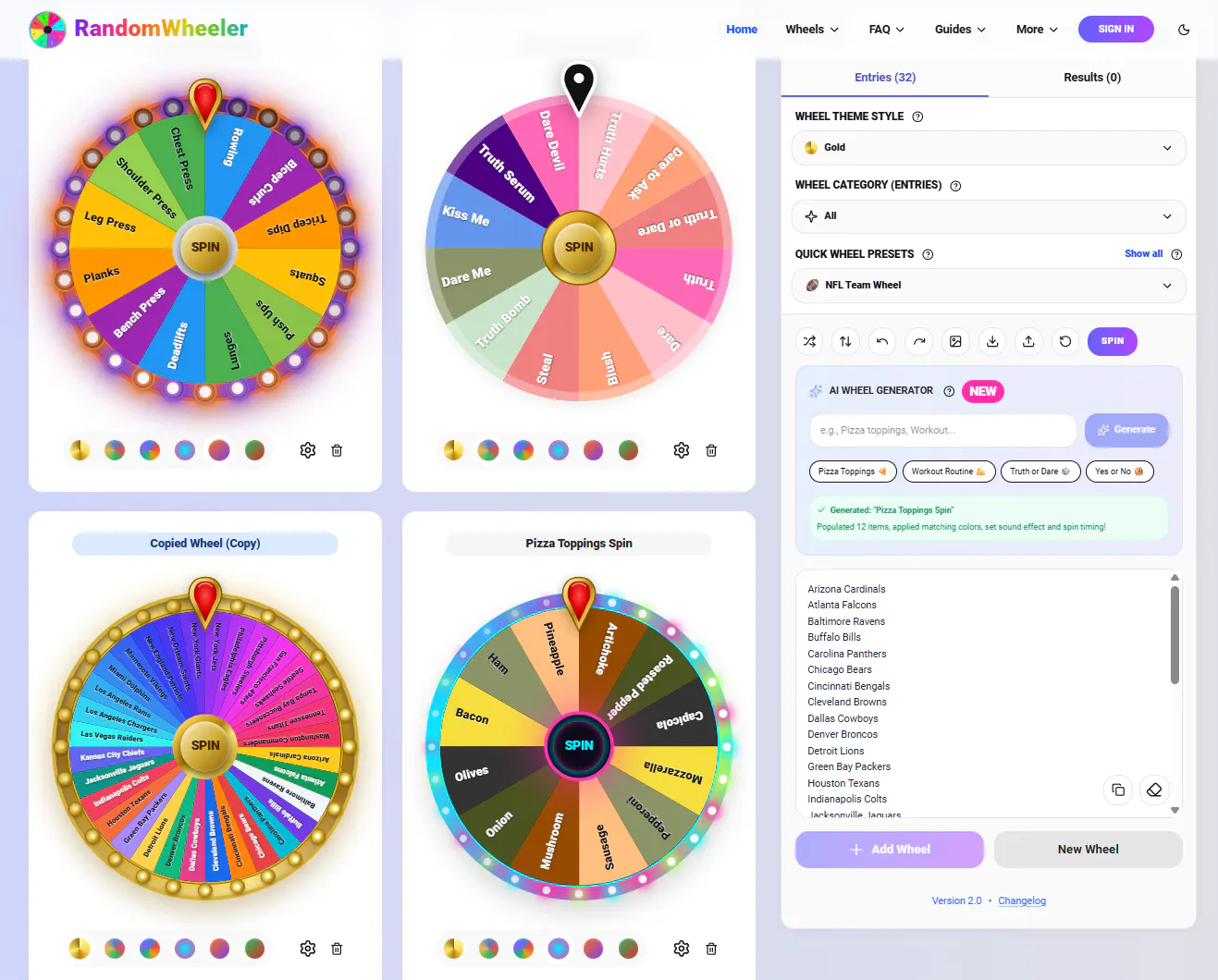This screenshot has height=980, width=1218.
Task: Click the SIGN IN button
Action: pyautogui.click(x=1116, y=30)
